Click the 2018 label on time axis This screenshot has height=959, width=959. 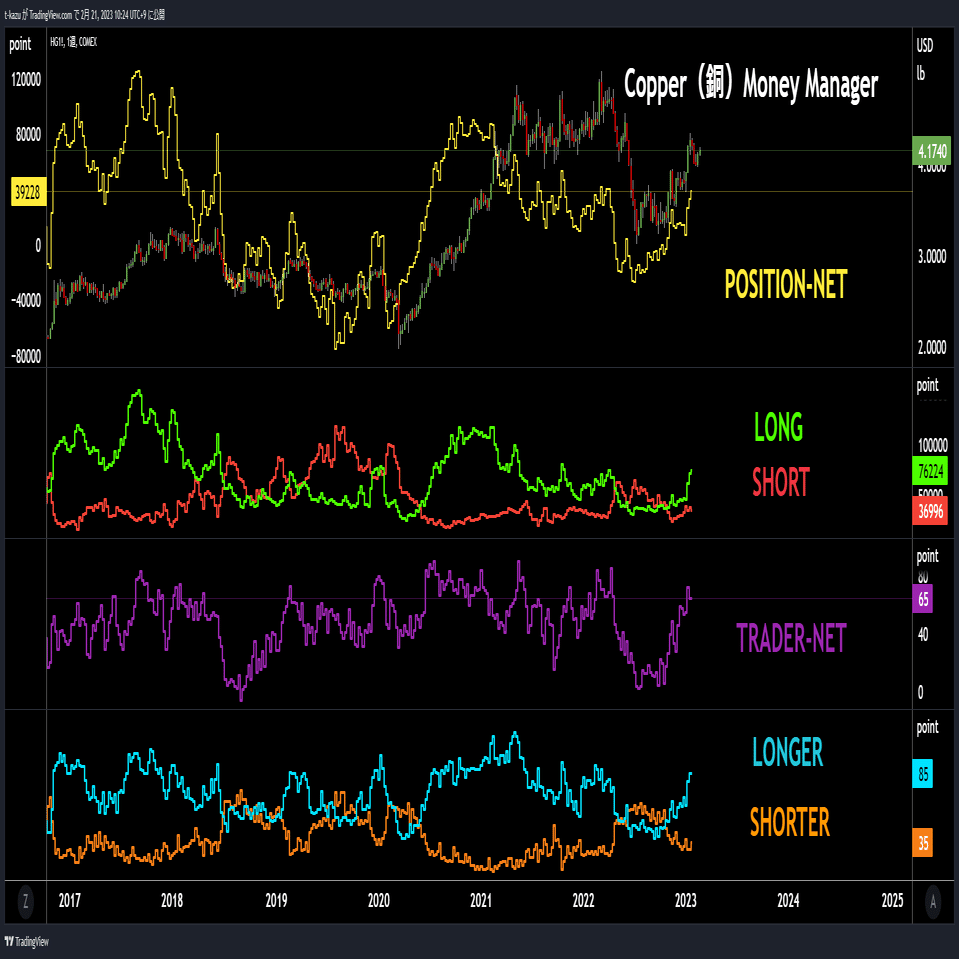click(172, 900)
